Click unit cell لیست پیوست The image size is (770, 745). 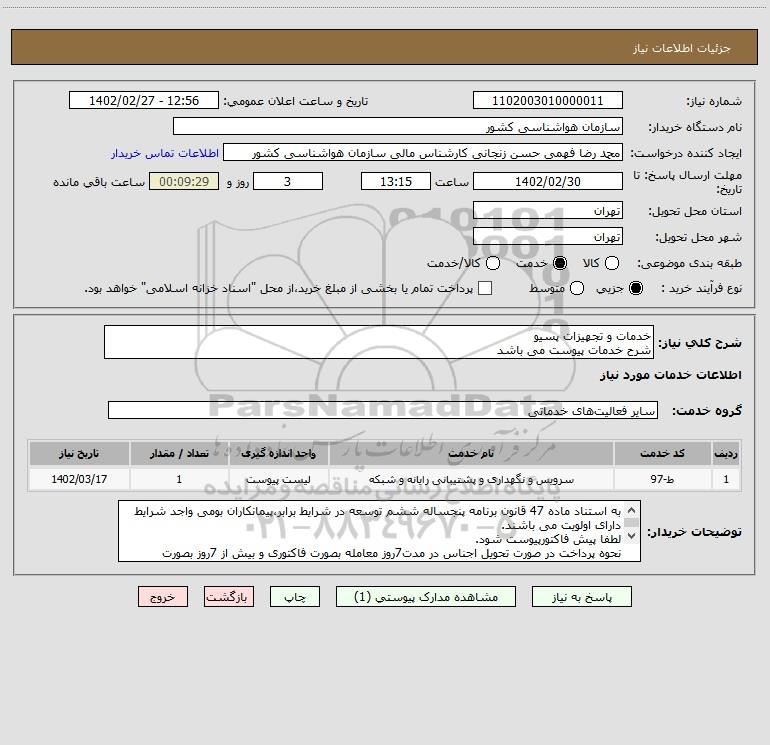[278, 479]
